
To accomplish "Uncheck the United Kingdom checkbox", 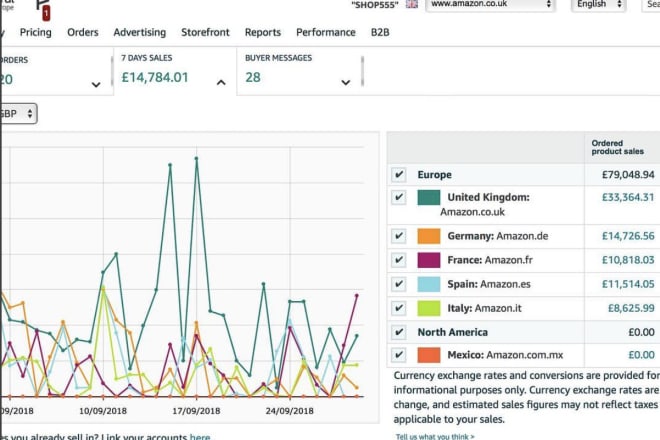I will coord(399,197).
